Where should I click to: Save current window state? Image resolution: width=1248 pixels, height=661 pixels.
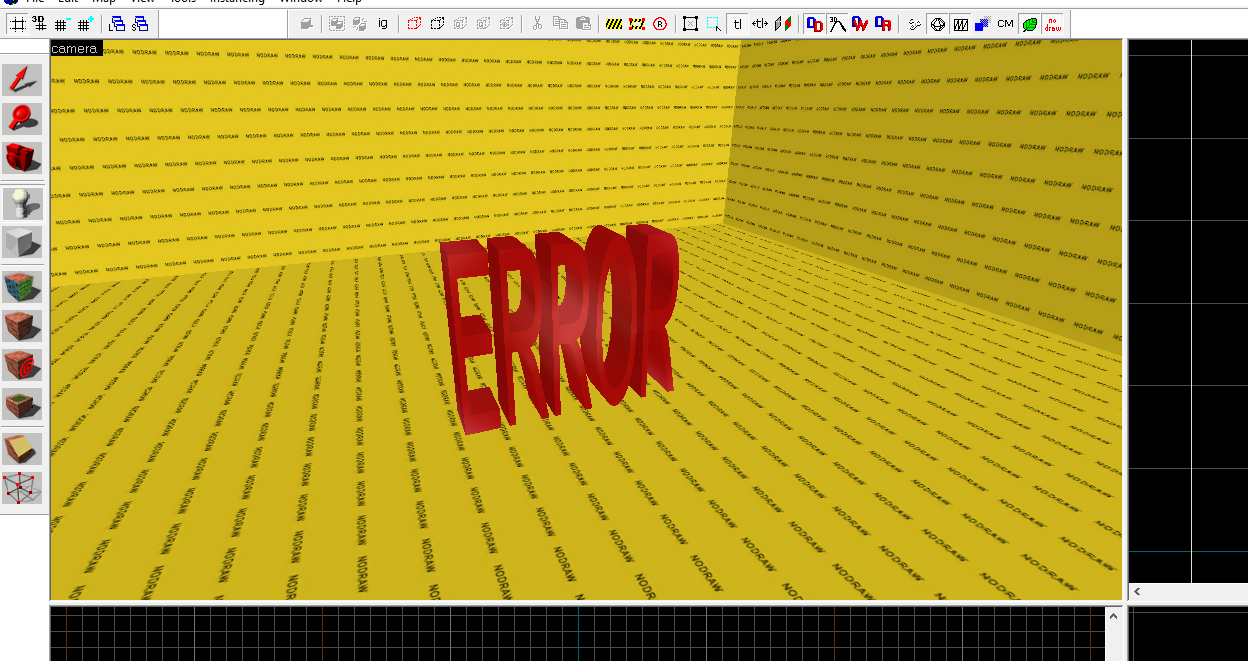(x=140, y=24)
